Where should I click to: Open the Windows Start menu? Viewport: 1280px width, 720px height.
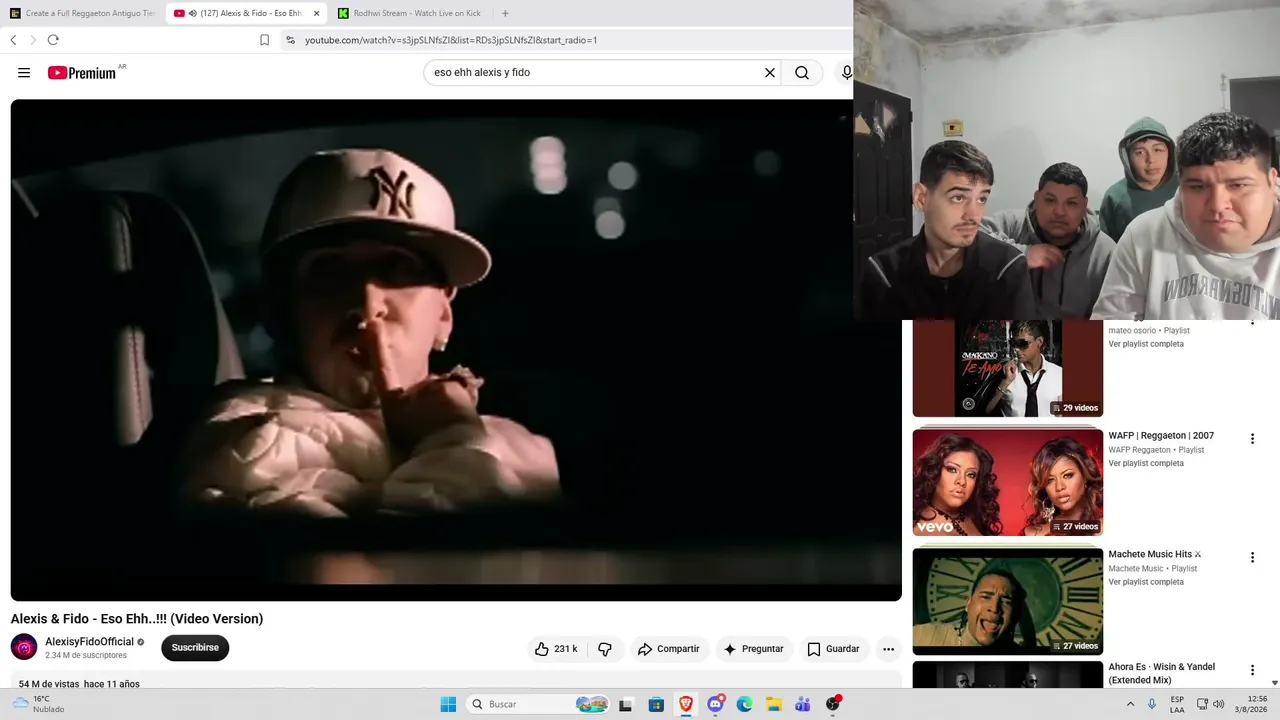[x=448, y=704]
